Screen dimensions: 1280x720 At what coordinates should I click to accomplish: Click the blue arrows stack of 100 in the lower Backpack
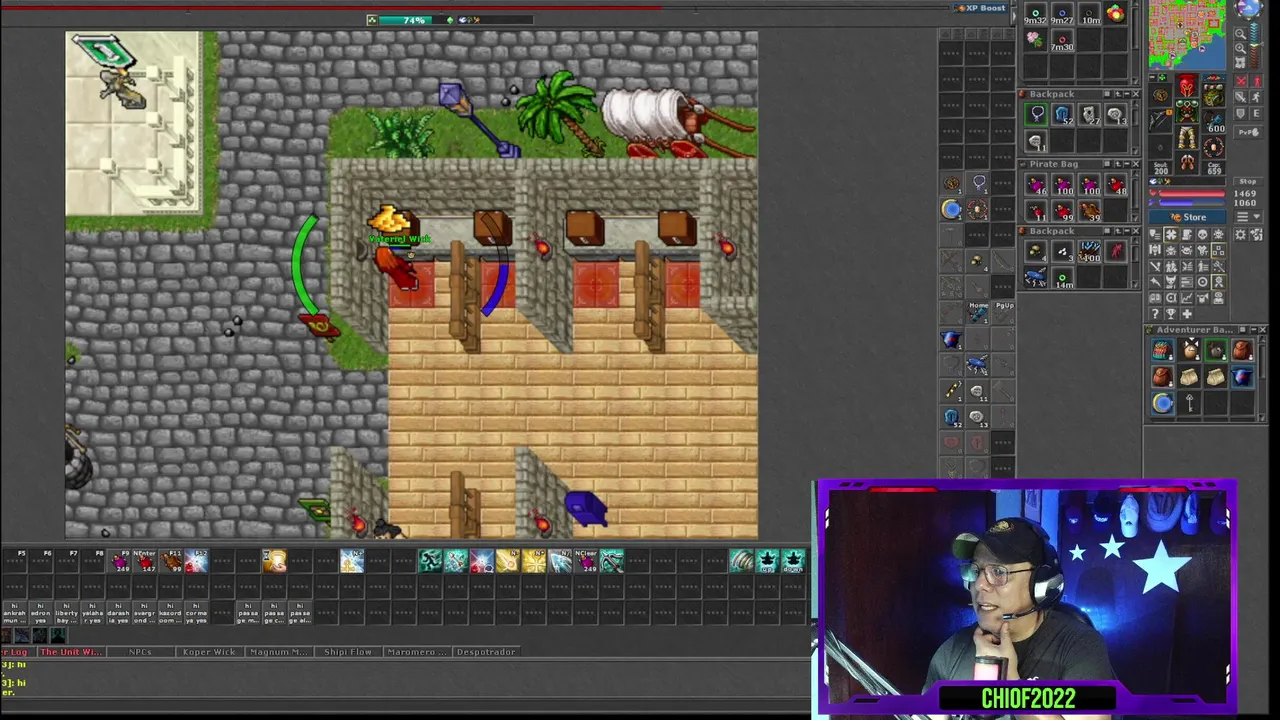tap(1089, 251)
